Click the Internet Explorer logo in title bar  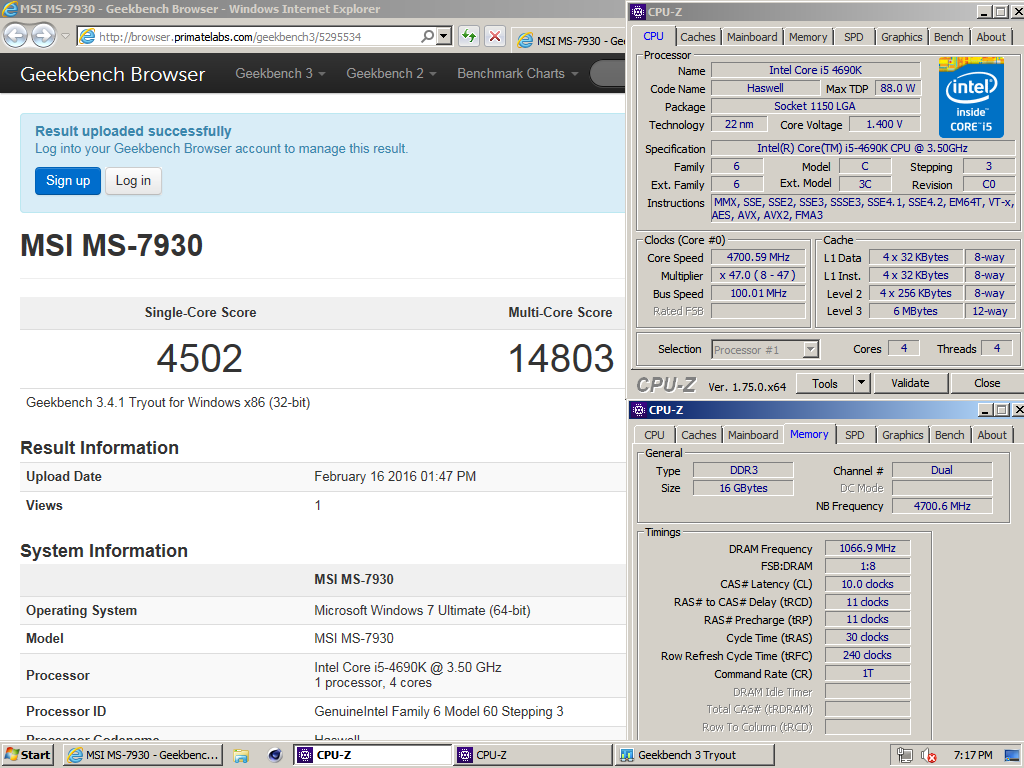10,9
